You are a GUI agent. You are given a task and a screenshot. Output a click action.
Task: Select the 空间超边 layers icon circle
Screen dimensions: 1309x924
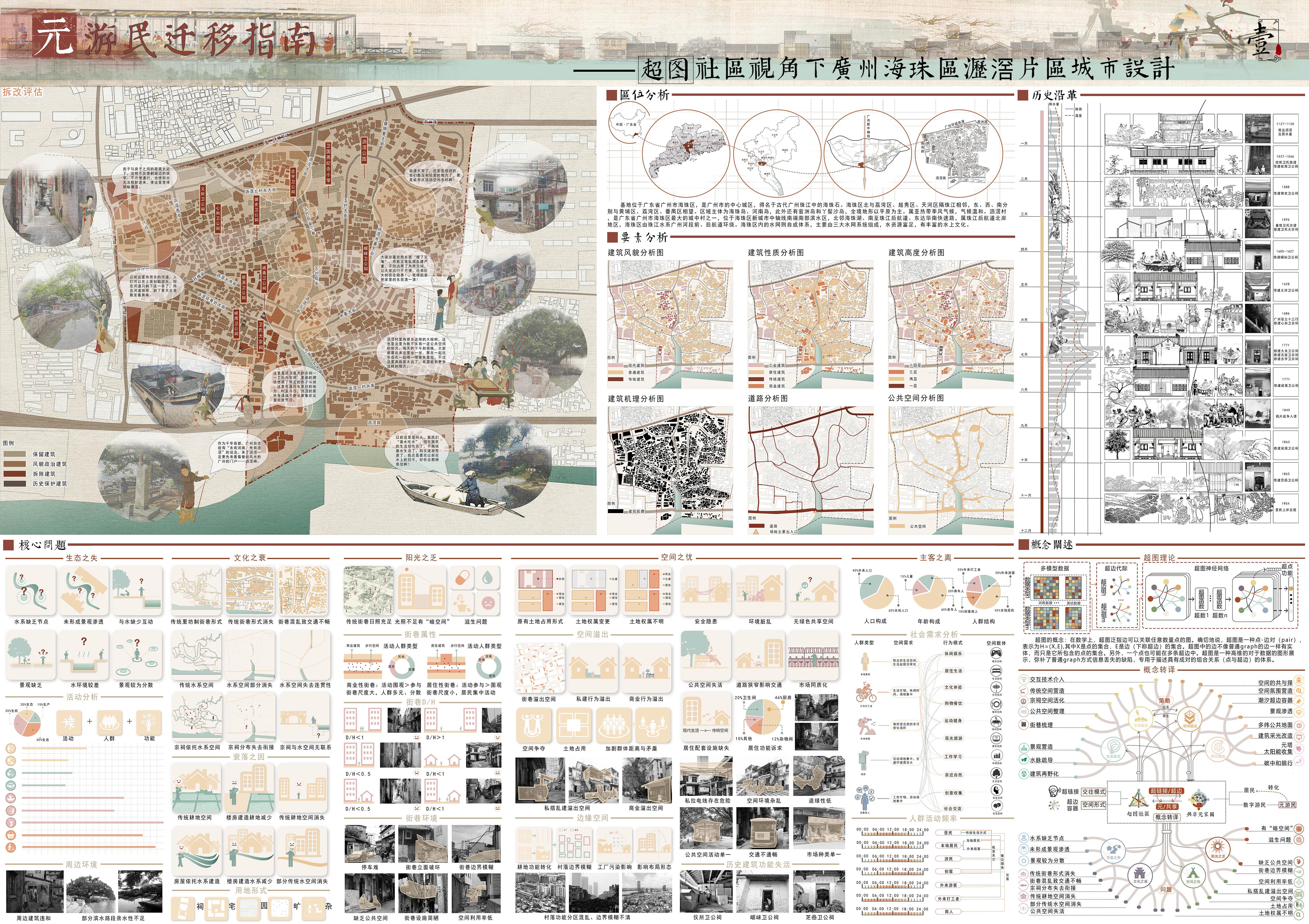1189,719
